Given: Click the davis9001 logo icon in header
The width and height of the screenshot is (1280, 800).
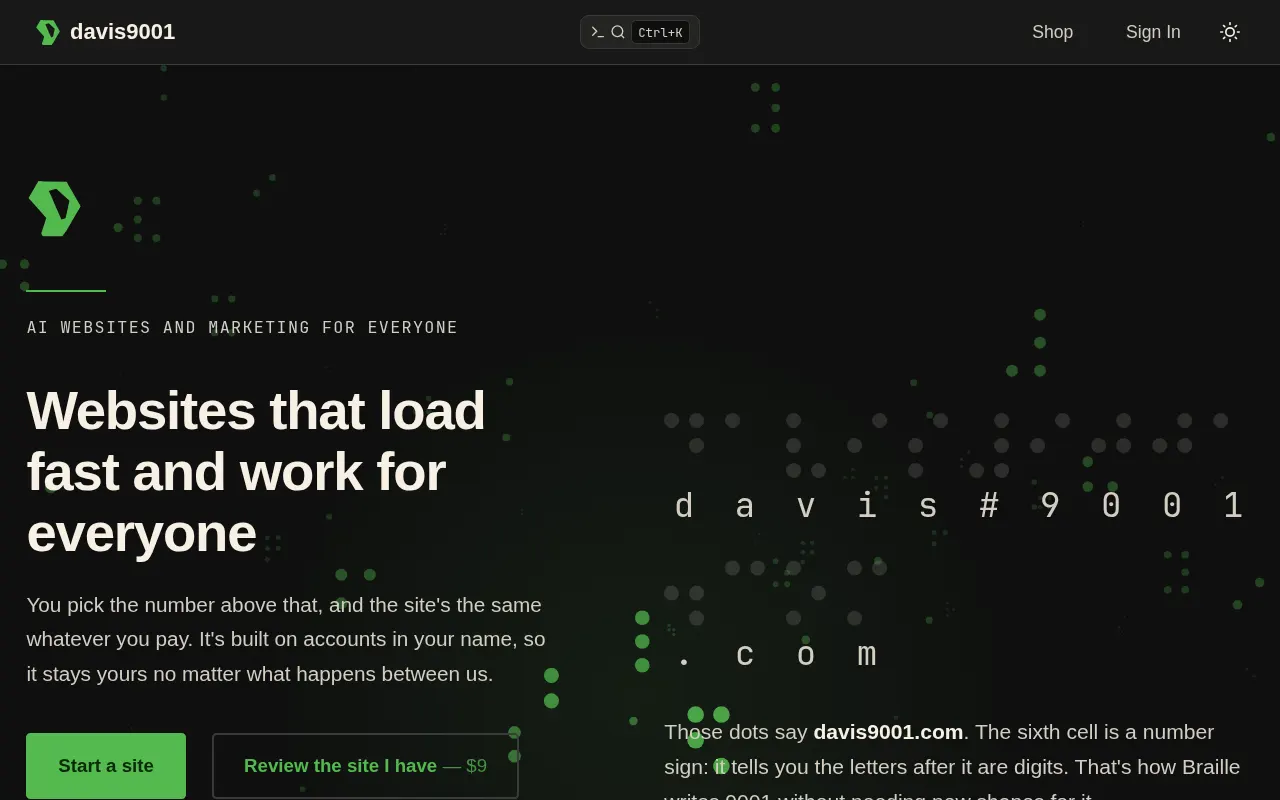Looking at the screenshot, I should point(48,32).
